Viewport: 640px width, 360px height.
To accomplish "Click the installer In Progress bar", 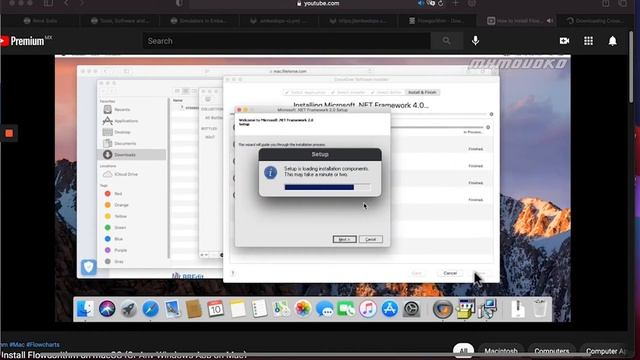I will click(437, 127).
